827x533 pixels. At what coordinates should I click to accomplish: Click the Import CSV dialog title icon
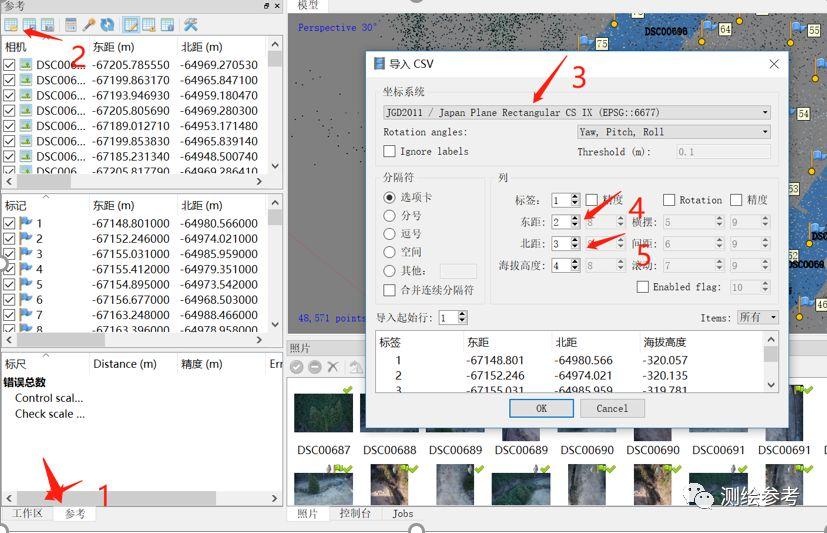(x=379, y=64)
